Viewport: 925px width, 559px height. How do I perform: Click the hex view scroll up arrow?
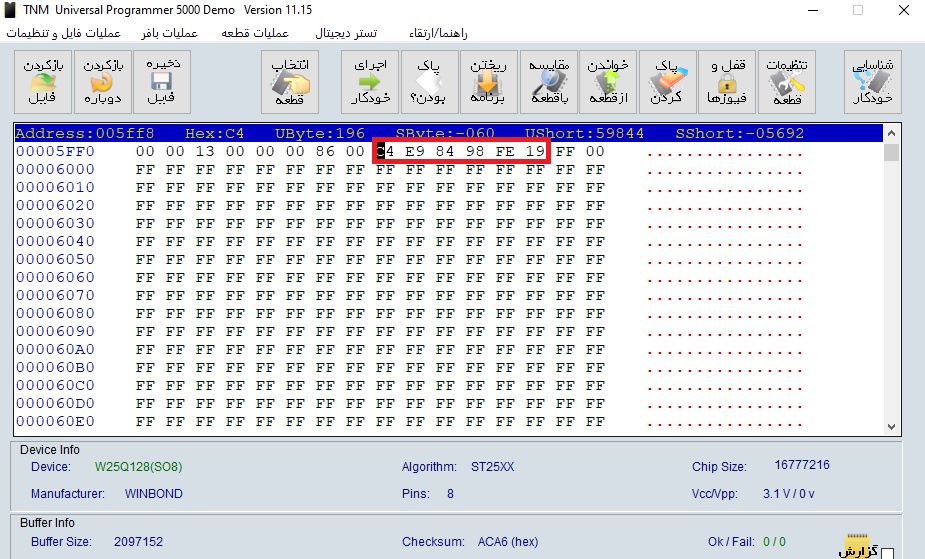click(x=891, y=133)
